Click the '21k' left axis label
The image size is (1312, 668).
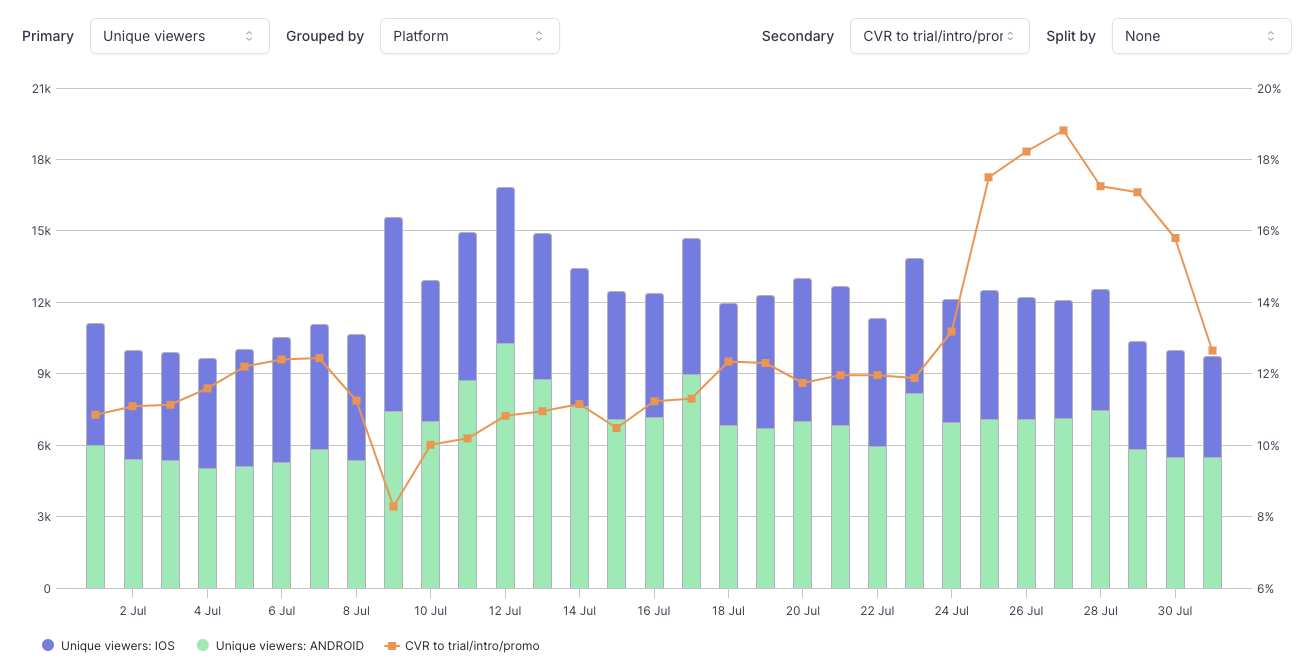(41, 89)
